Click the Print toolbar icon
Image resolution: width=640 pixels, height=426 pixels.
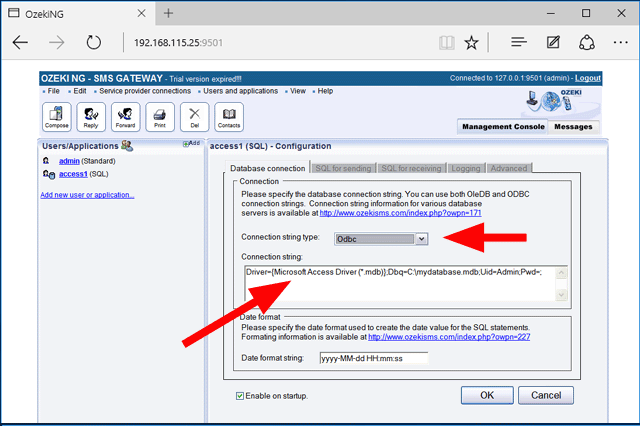(x=159, y=116)
